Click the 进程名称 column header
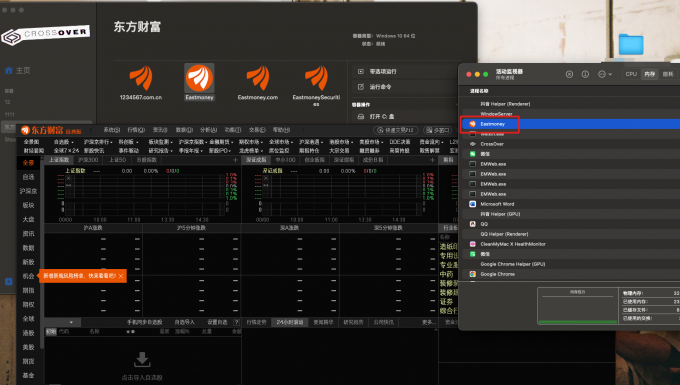680x385 pixels. 479,91
